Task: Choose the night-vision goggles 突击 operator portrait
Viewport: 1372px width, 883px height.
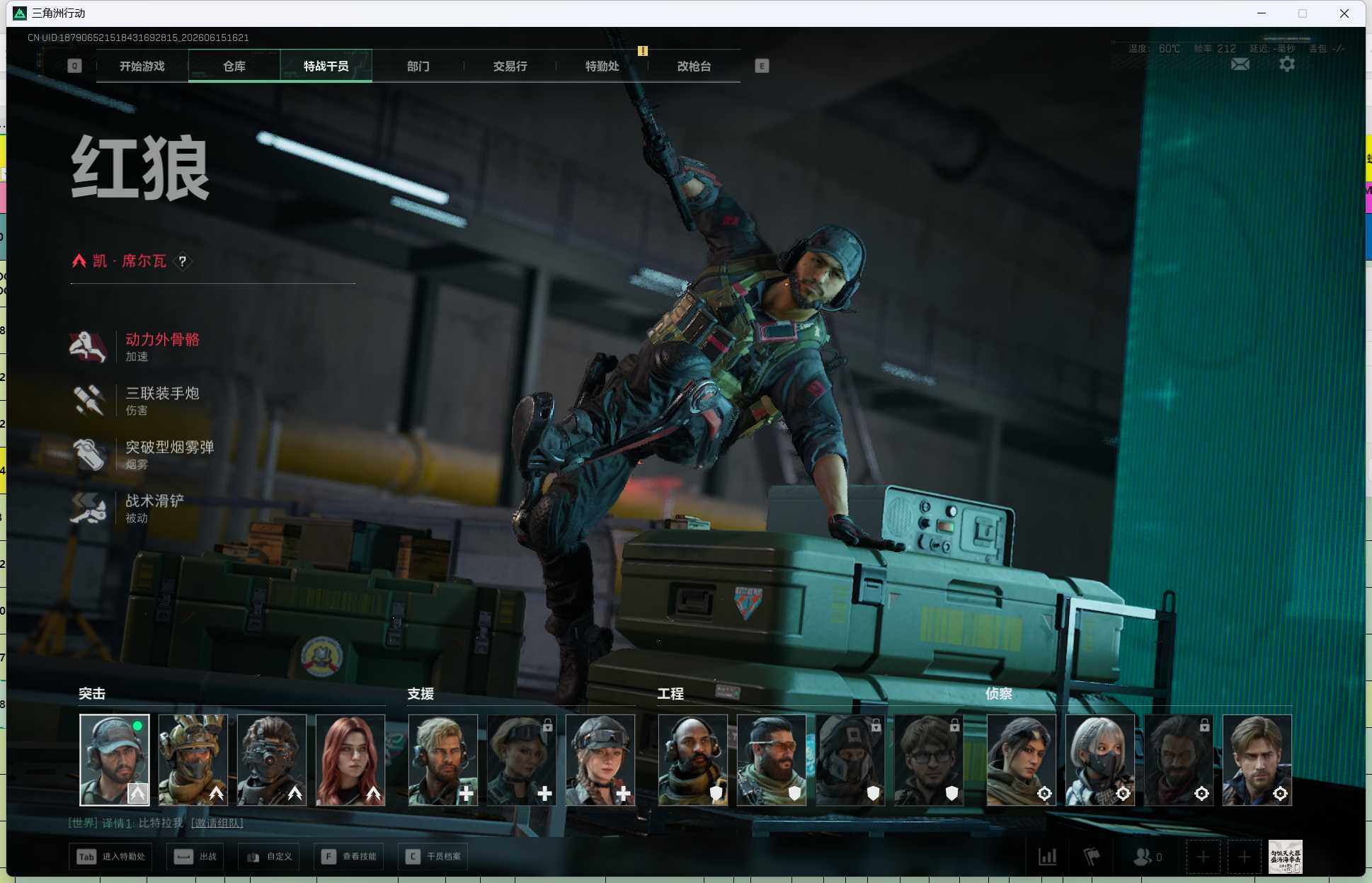Action: coord(272,760)
